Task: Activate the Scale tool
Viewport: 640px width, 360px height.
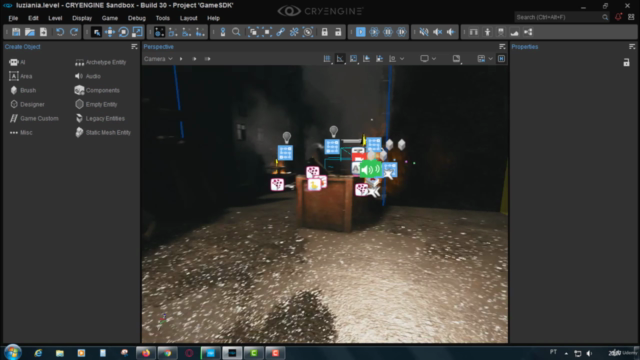Action: (137, 32)
